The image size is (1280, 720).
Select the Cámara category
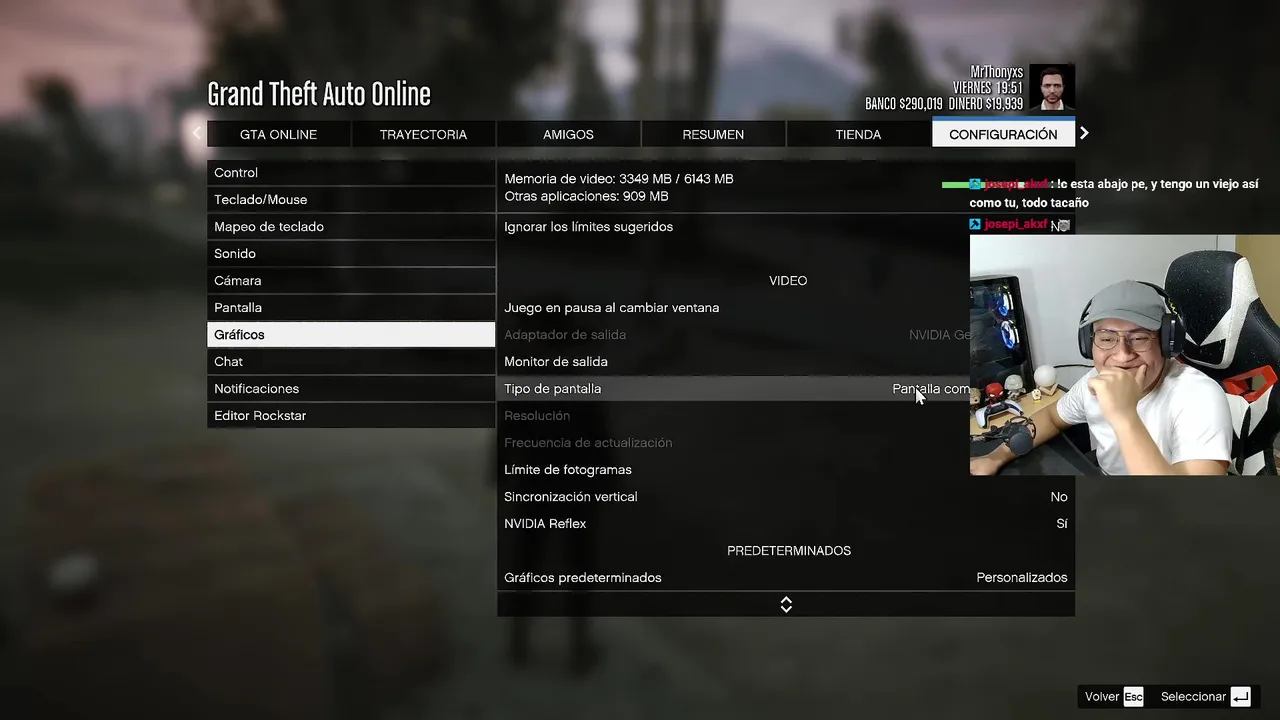click(x=351, y=281)
